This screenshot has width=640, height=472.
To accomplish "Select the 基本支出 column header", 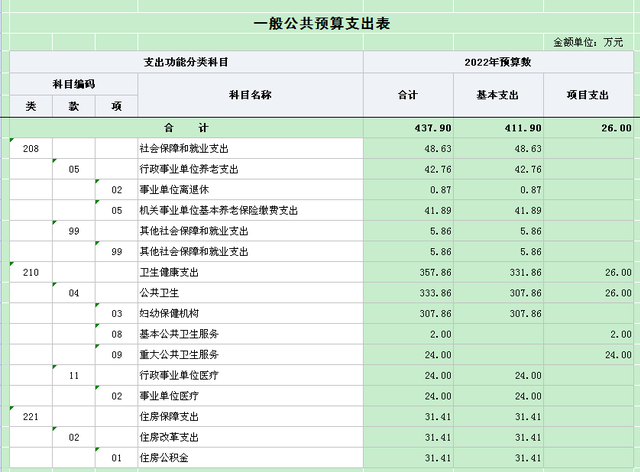I will (499, 94).
